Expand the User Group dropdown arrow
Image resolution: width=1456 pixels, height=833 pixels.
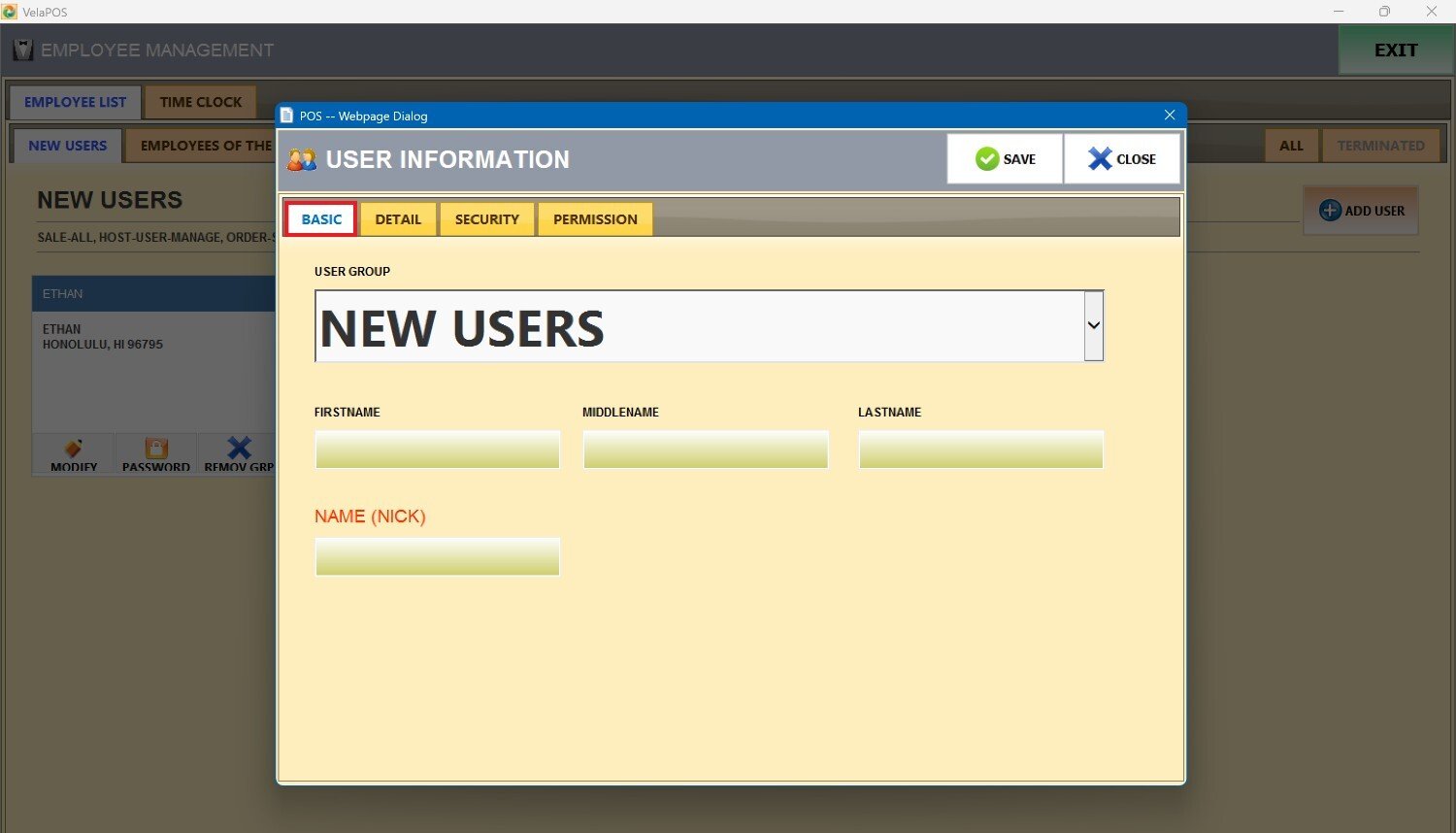point(1093,326)
